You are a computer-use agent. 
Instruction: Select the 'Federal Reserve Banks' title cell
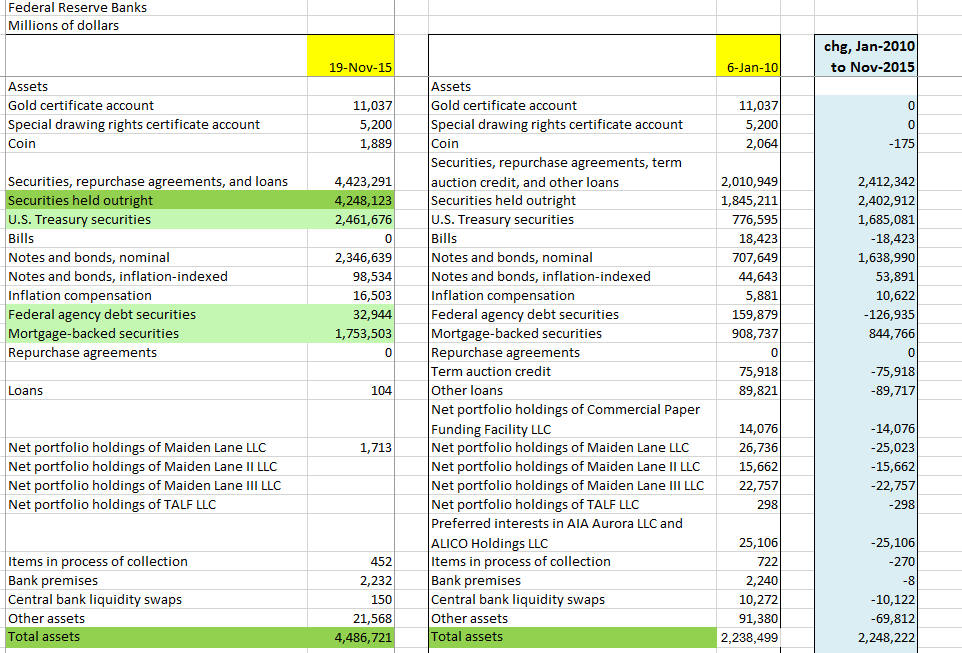(78, 7)
